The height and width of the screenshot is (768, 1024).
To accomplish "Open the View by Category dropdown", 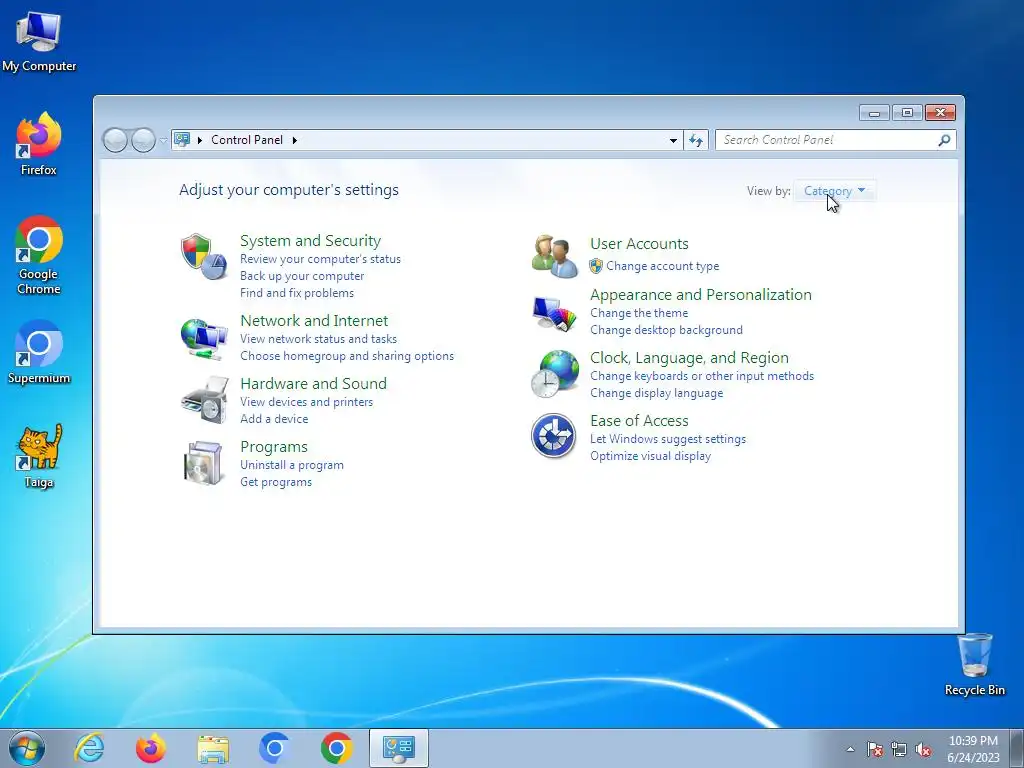I will [x=835, y=191].
